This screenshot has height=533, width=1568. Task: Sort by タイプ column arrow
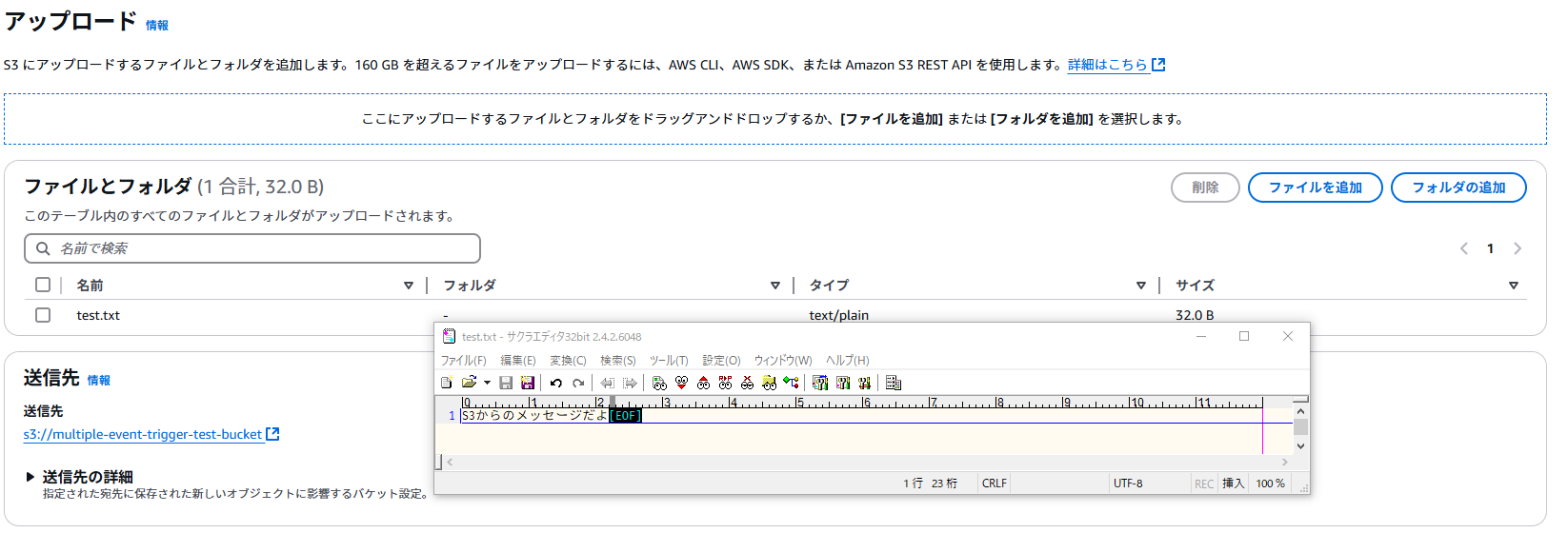coord(1141,286)
